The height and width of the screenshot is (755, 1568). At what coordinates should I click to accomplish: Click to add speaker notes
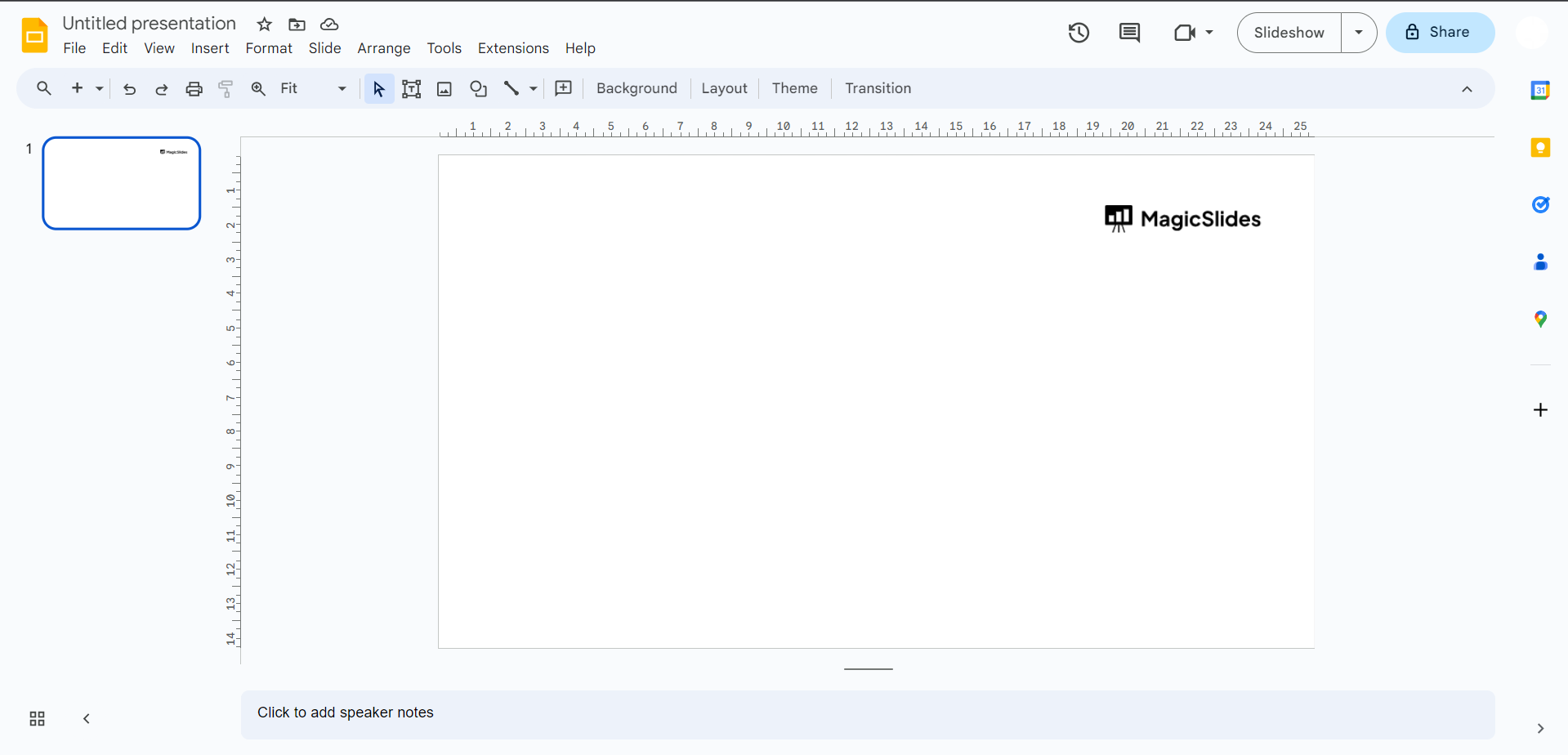tap(868, 715)
